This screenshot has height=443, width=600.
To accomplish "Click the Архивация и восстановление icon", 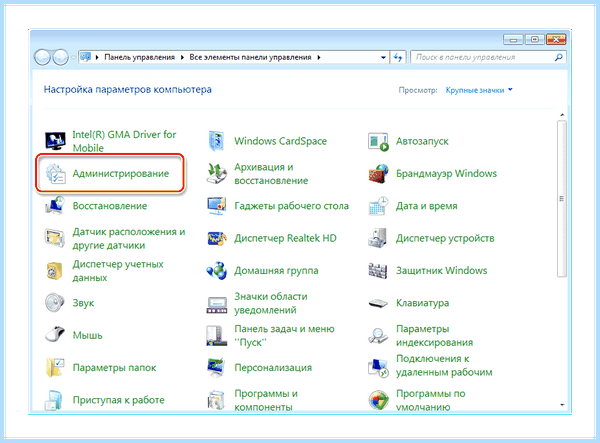I will 217,174.
